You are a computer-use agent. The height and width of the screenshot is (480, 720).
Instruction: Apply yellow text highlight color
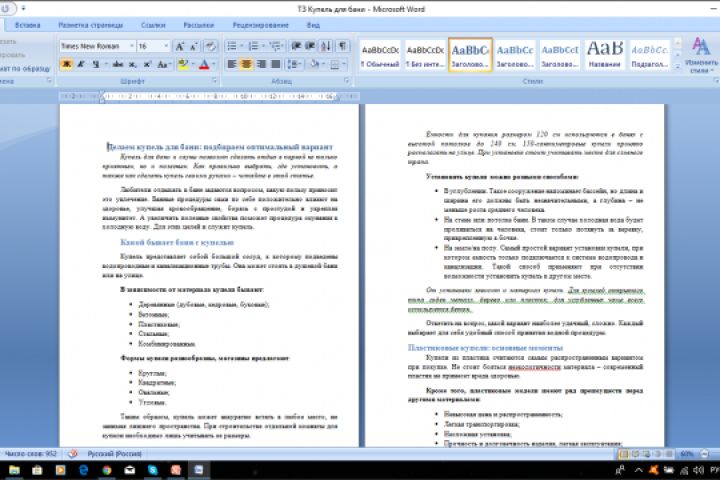coord(183,64)
